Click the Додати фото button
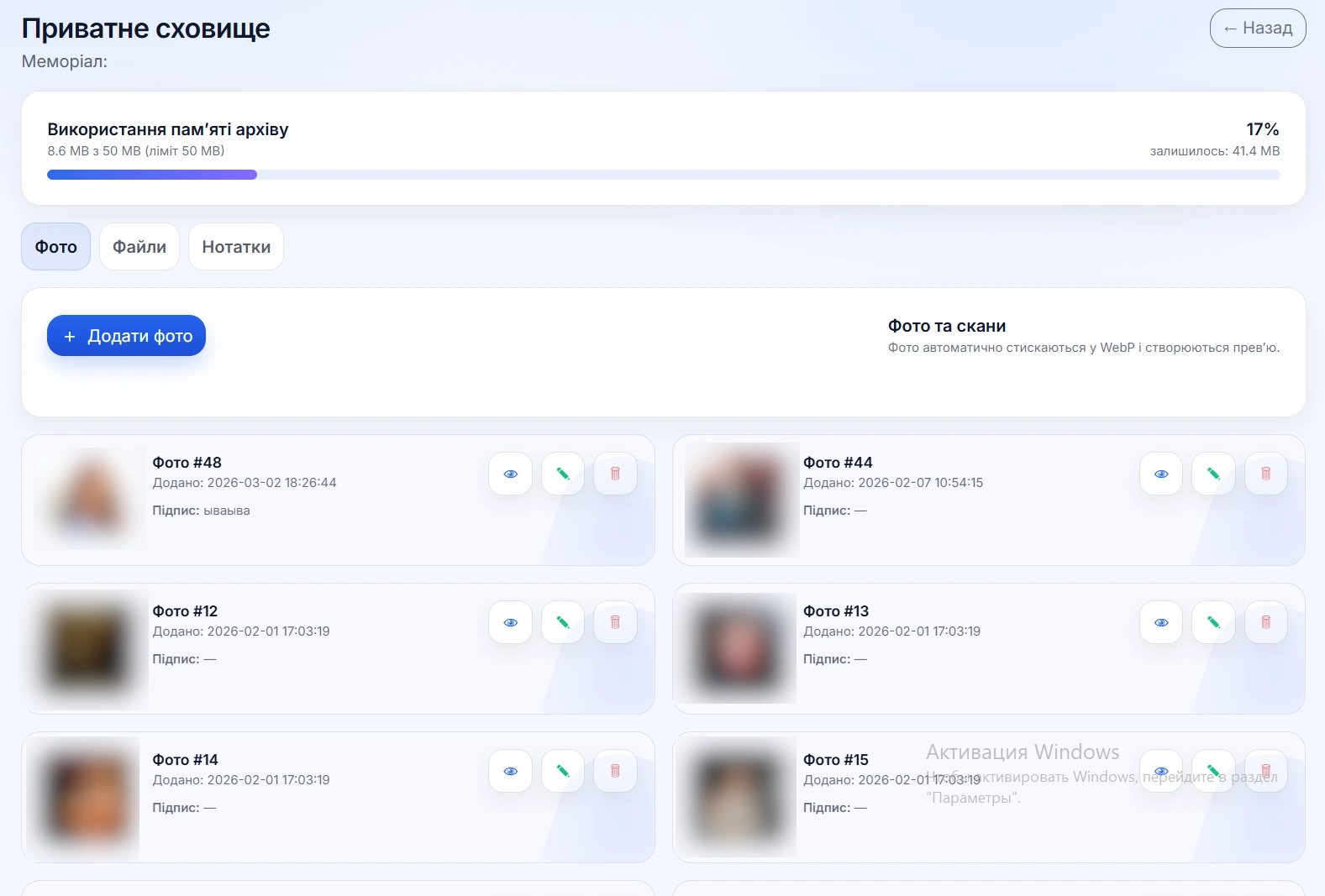Viewport: 1325px width, 896px height. coord(126,336)
